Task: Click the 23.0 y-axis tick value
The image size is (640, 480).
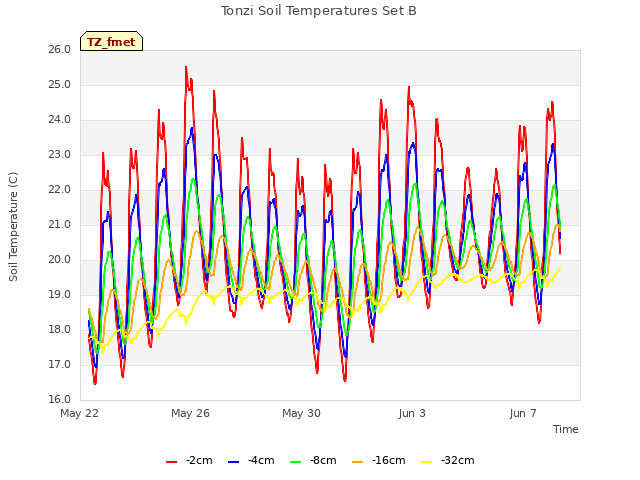Action: tap(60, 155)
